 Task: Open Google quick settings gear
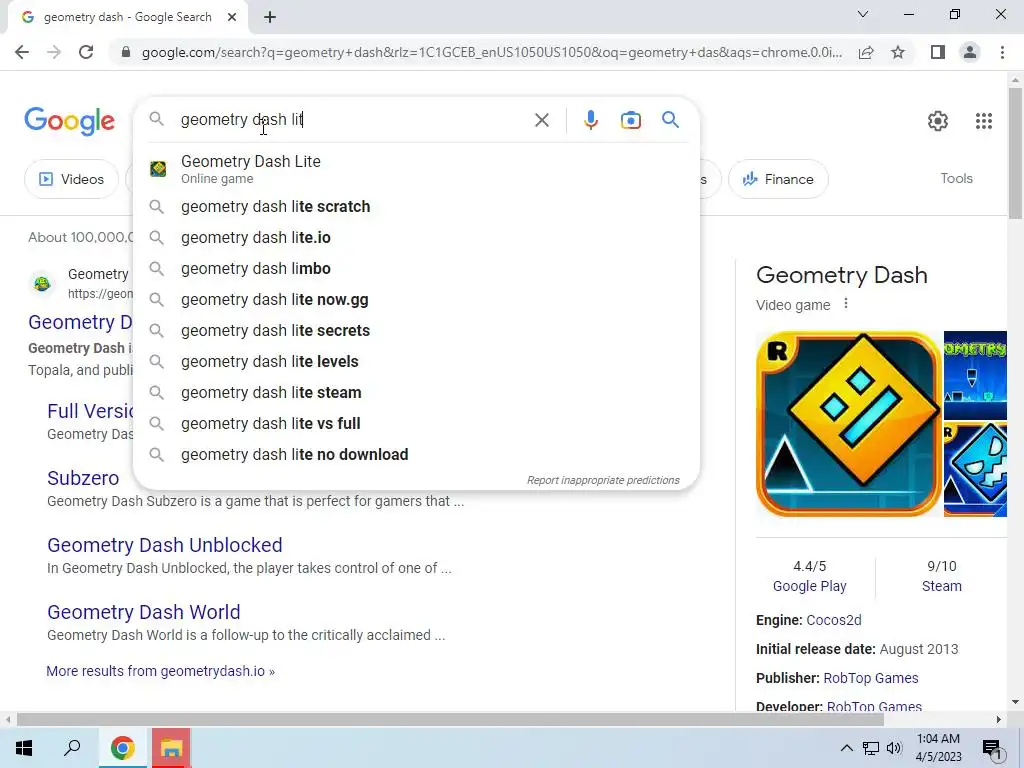click(x=938, y=121)
